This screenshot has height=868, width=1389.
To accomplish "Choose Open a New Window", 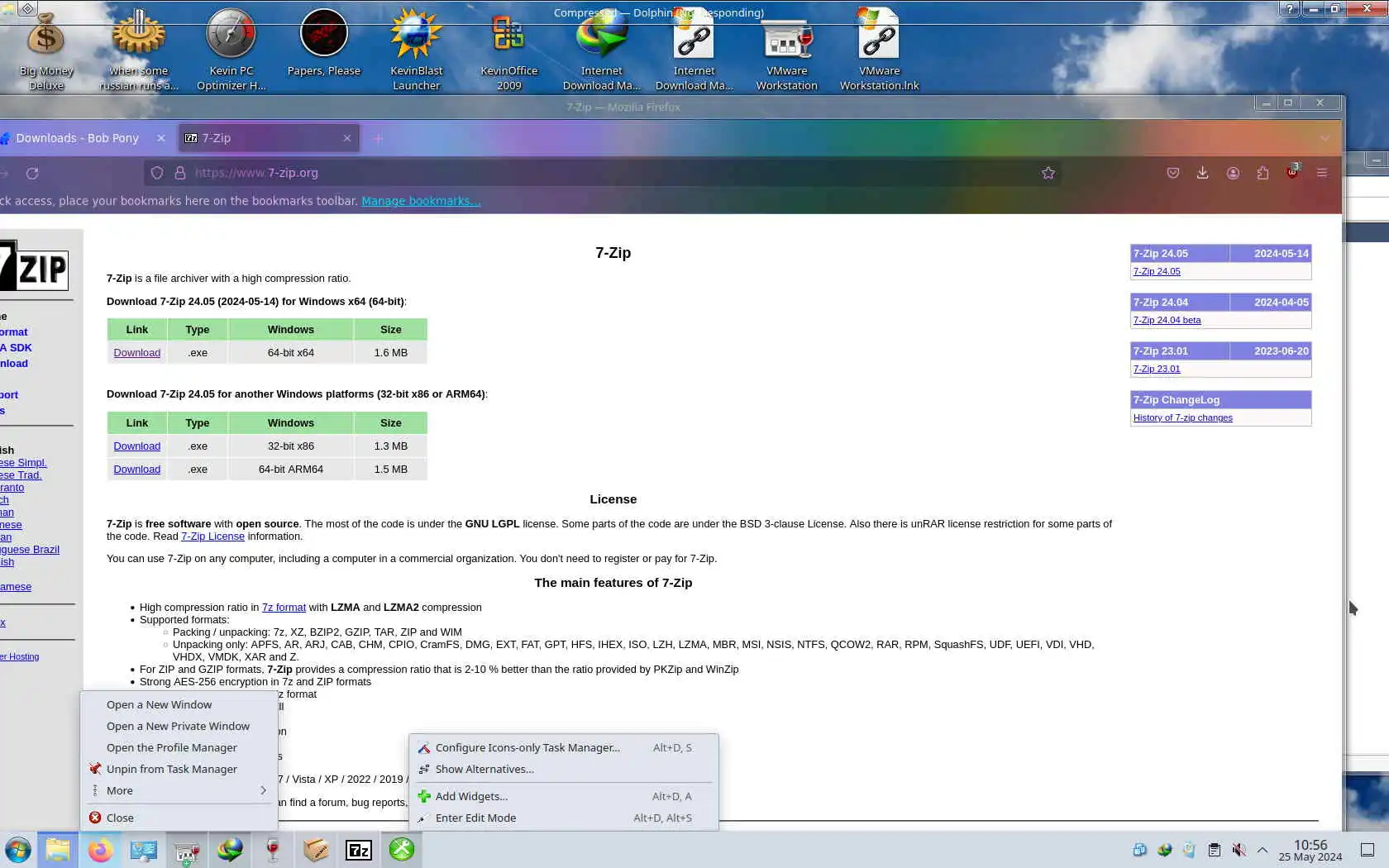I will (x=179, y=704).
